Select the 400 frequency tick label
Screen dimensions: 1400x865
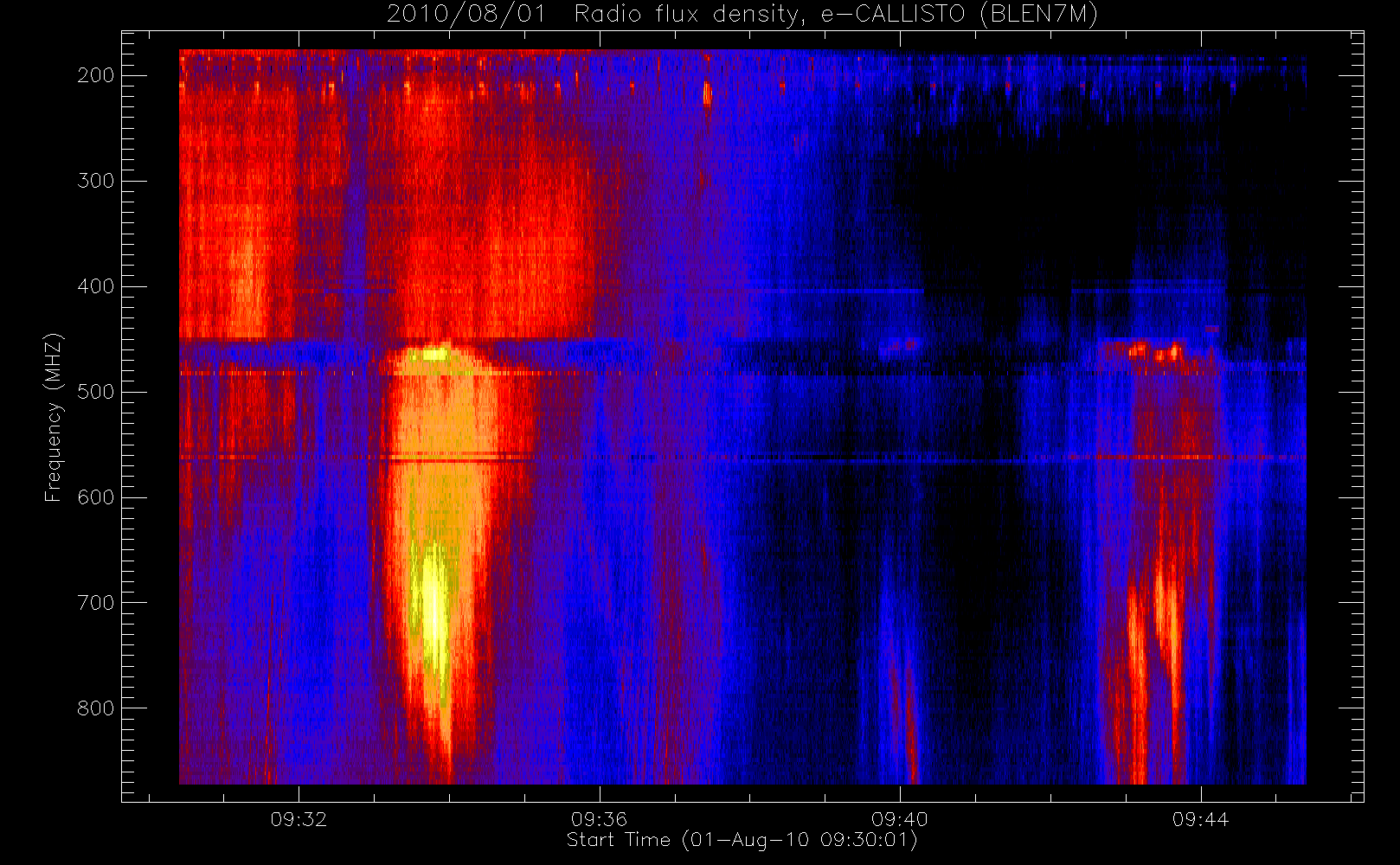point(95,286)
